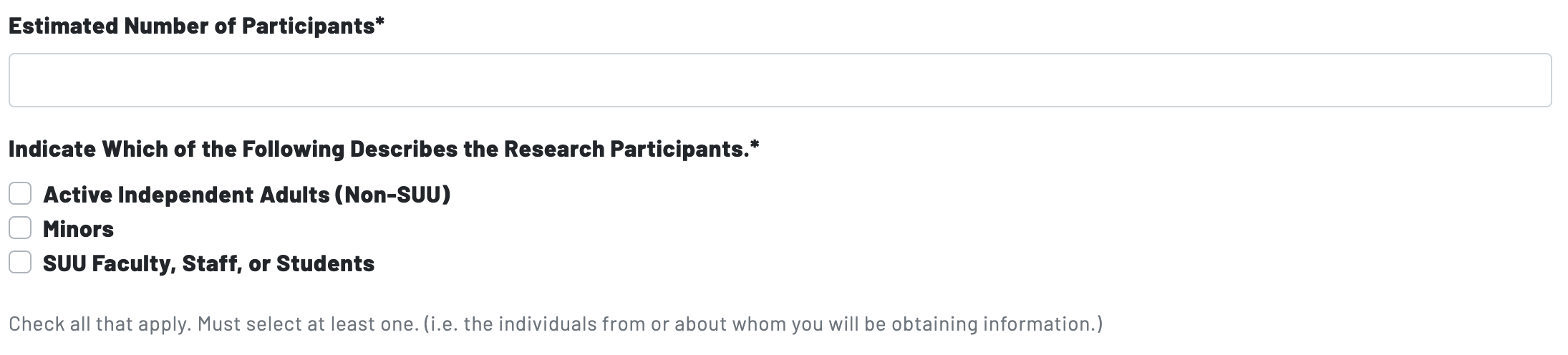
Task: Click the required asterisk after Research Participants heading
Action: click(x=755, y=147)
